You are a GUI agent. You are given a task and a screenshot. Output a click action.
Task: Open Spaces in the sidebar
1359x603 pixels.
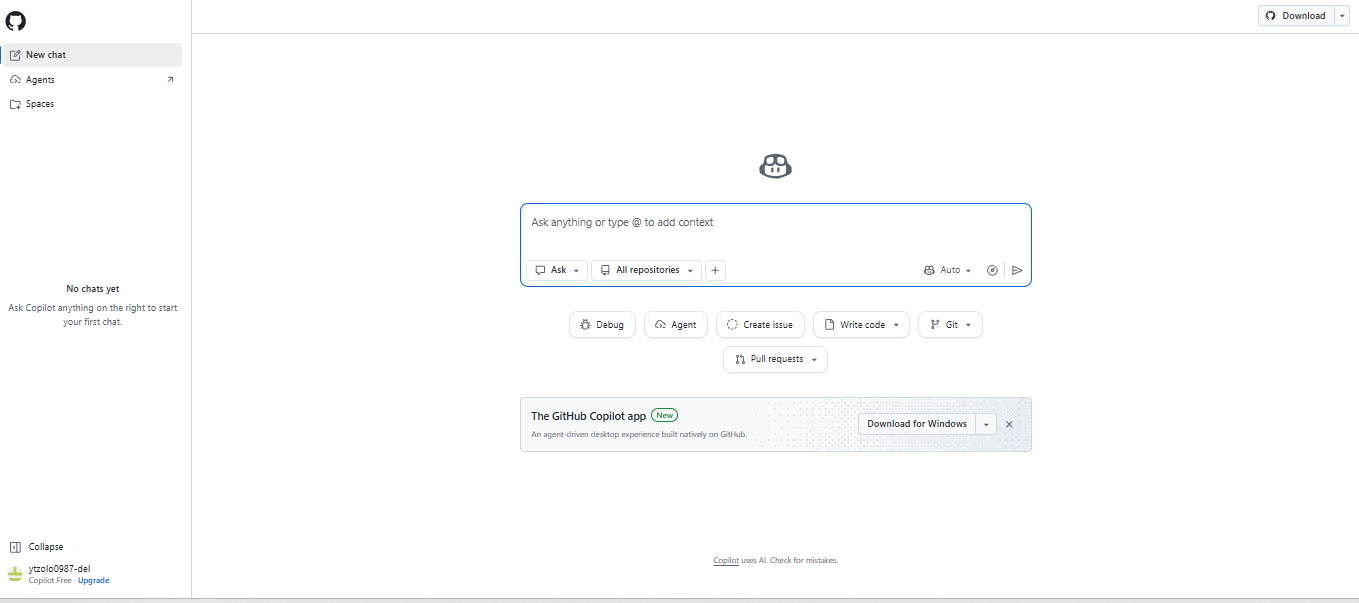point(92,104)
